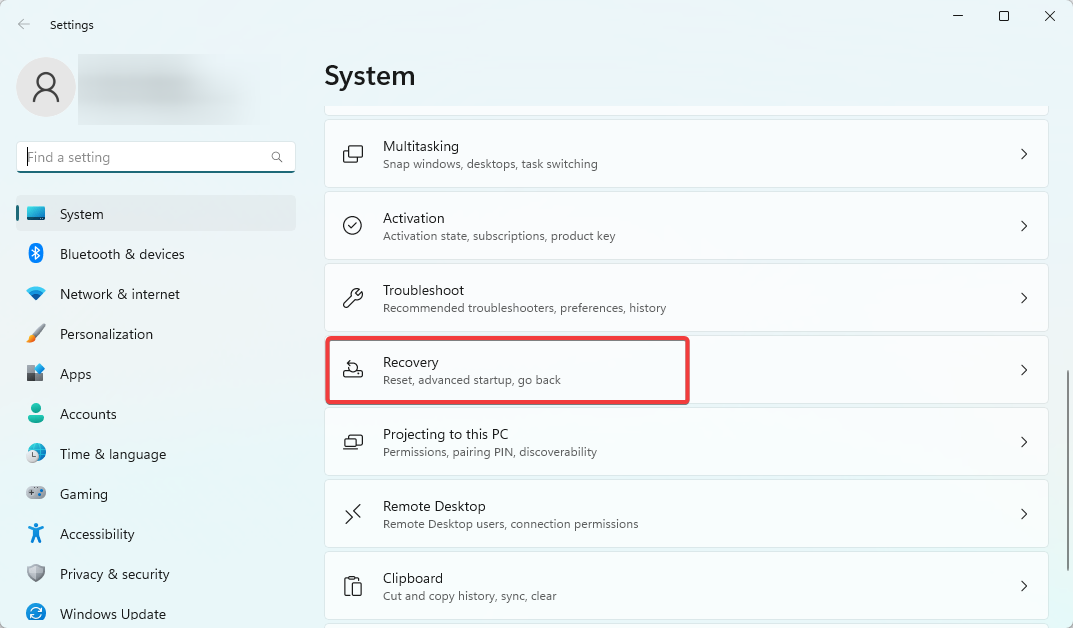This screenshot has height=628, width=1073.
Task: Click the Settings window title text
Action: click(x=72, y=25)
